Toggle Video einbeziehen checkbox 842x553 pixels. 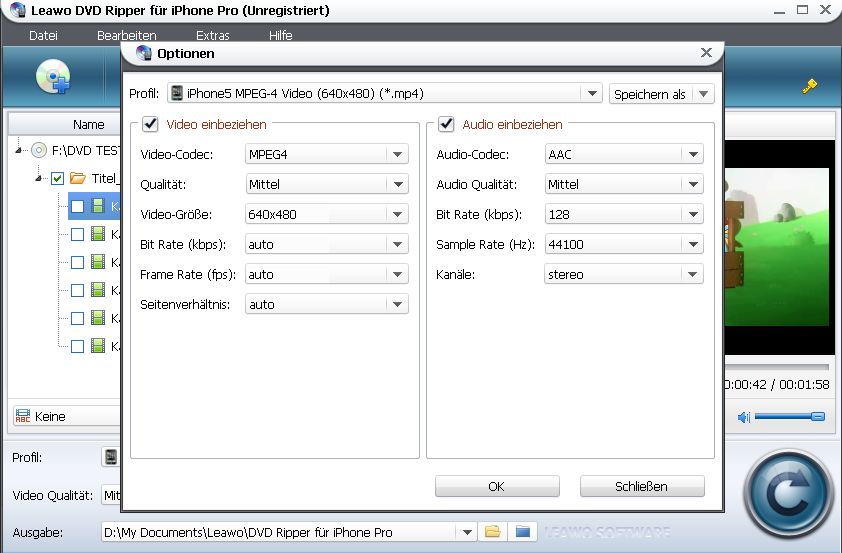tap(150, 125)
